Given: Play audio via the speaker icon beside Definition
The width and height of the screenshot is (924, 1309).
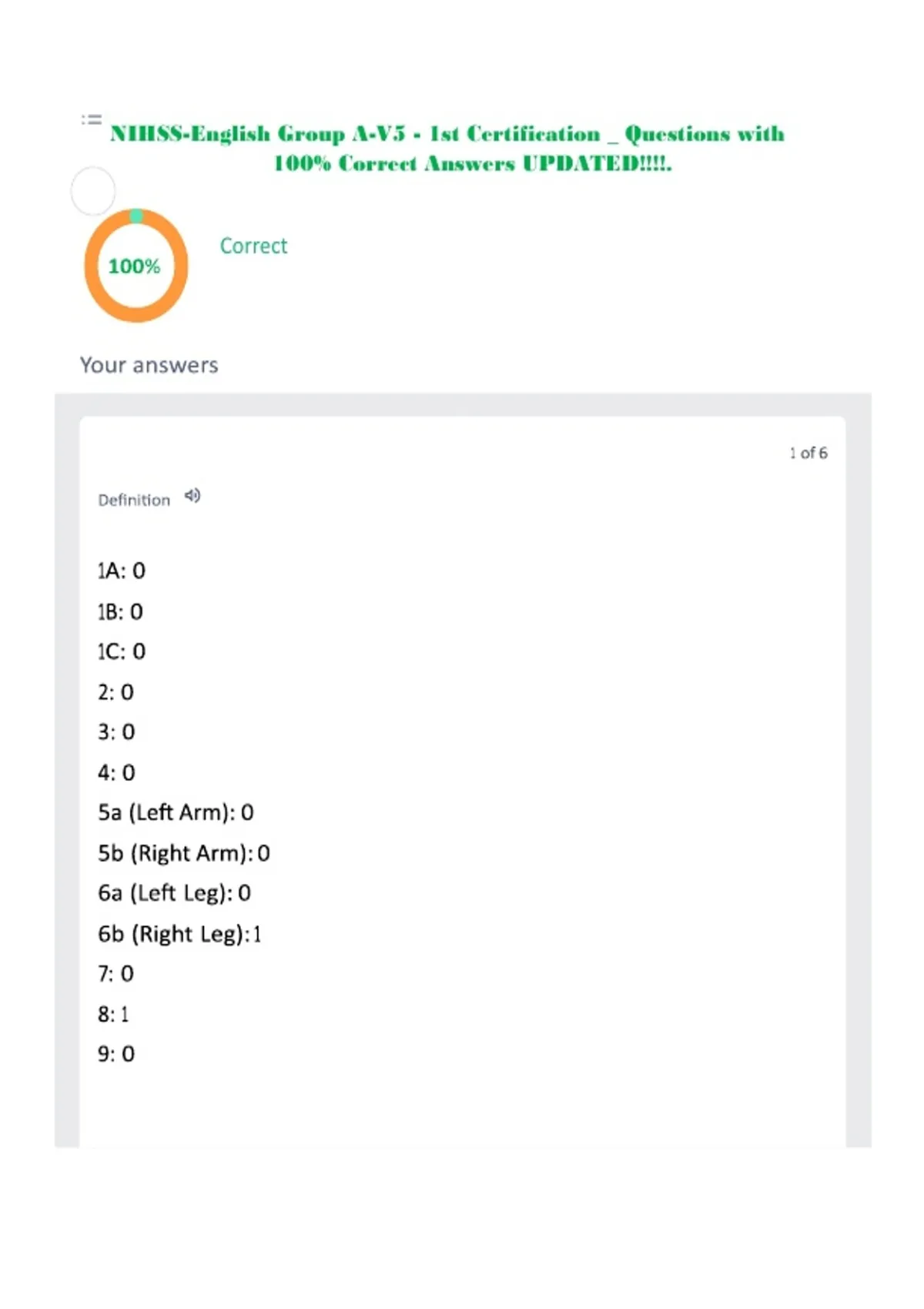Looking at the screenshot, I should click(x=192, y=496).
